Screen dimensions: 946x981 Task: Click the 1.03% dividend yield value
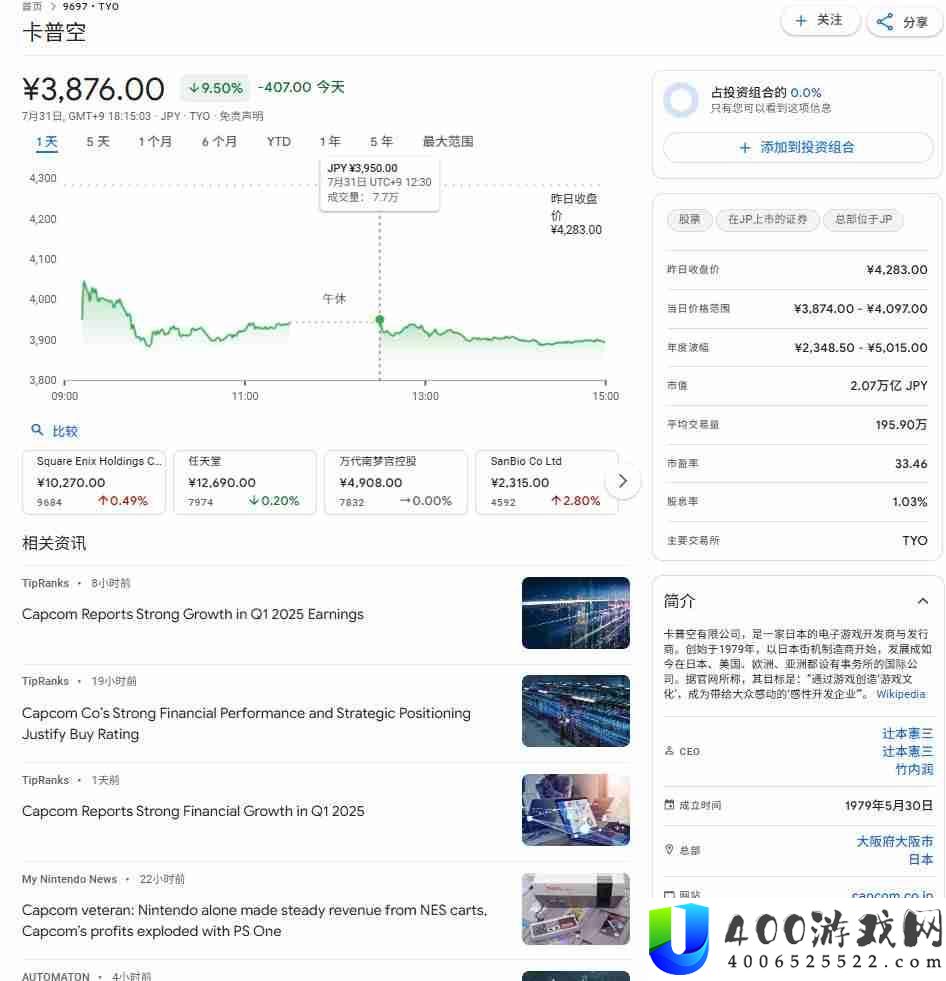(910, 502)
